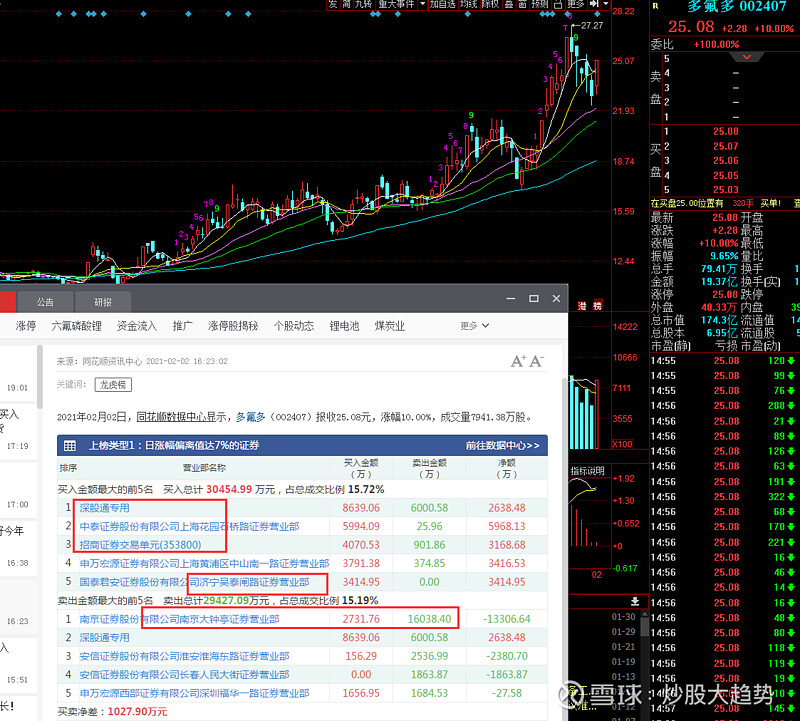This screenshot has height=721, width=800.
Task: Select the 01-29 date entry
Action: (x=623, y=632)
